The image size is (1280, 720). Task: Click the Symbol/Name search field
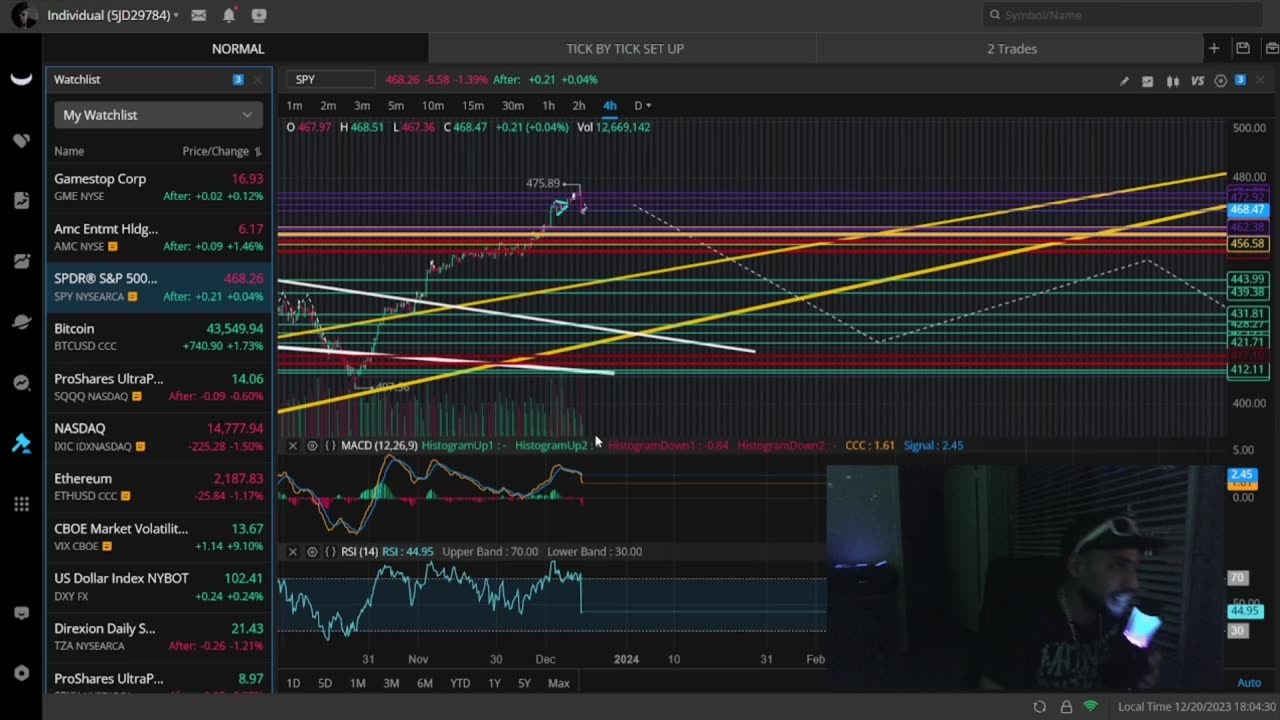1122,15
